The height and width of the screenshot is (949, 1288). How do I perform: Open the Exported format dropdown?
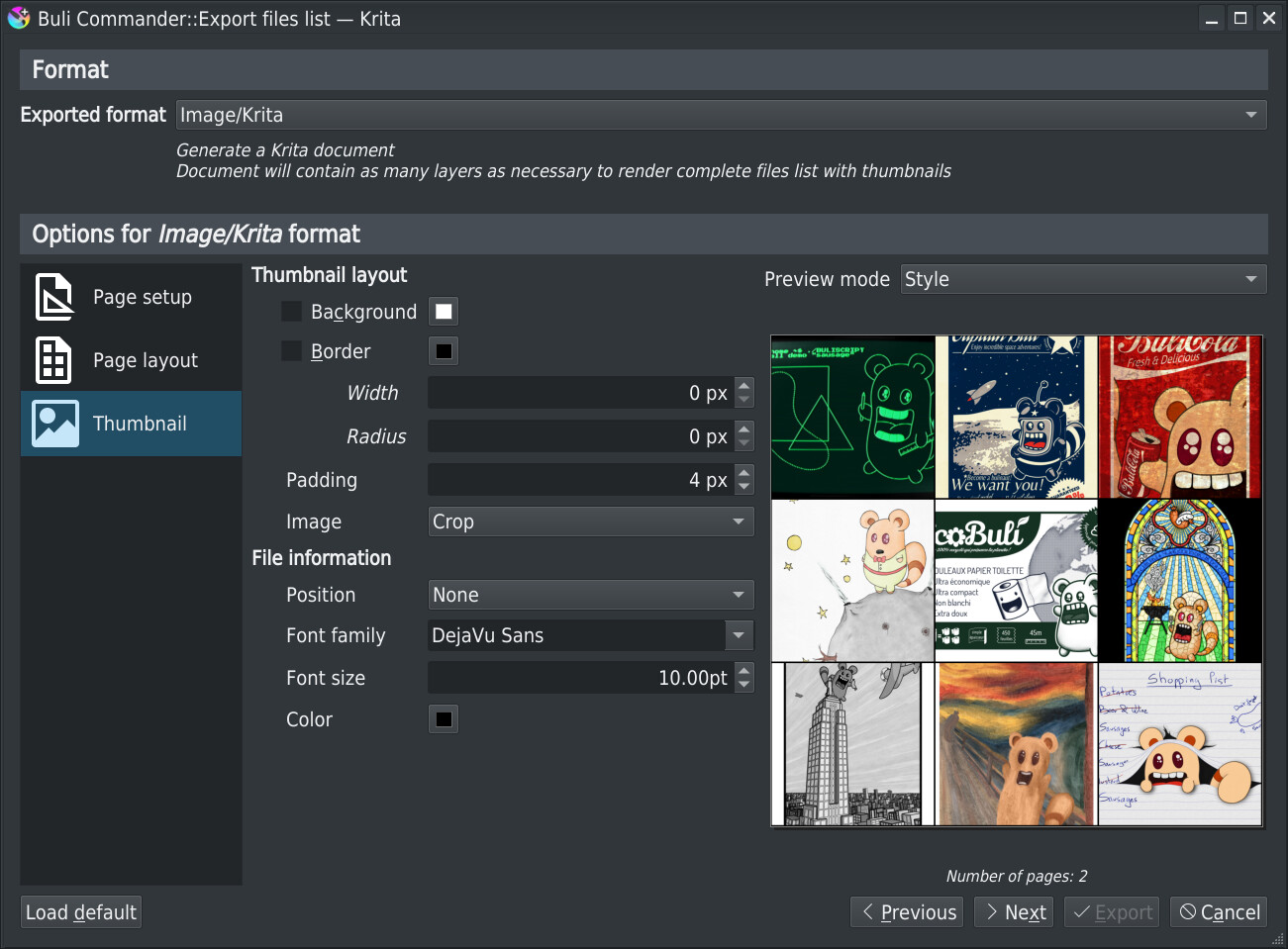[x=721, y=115]
